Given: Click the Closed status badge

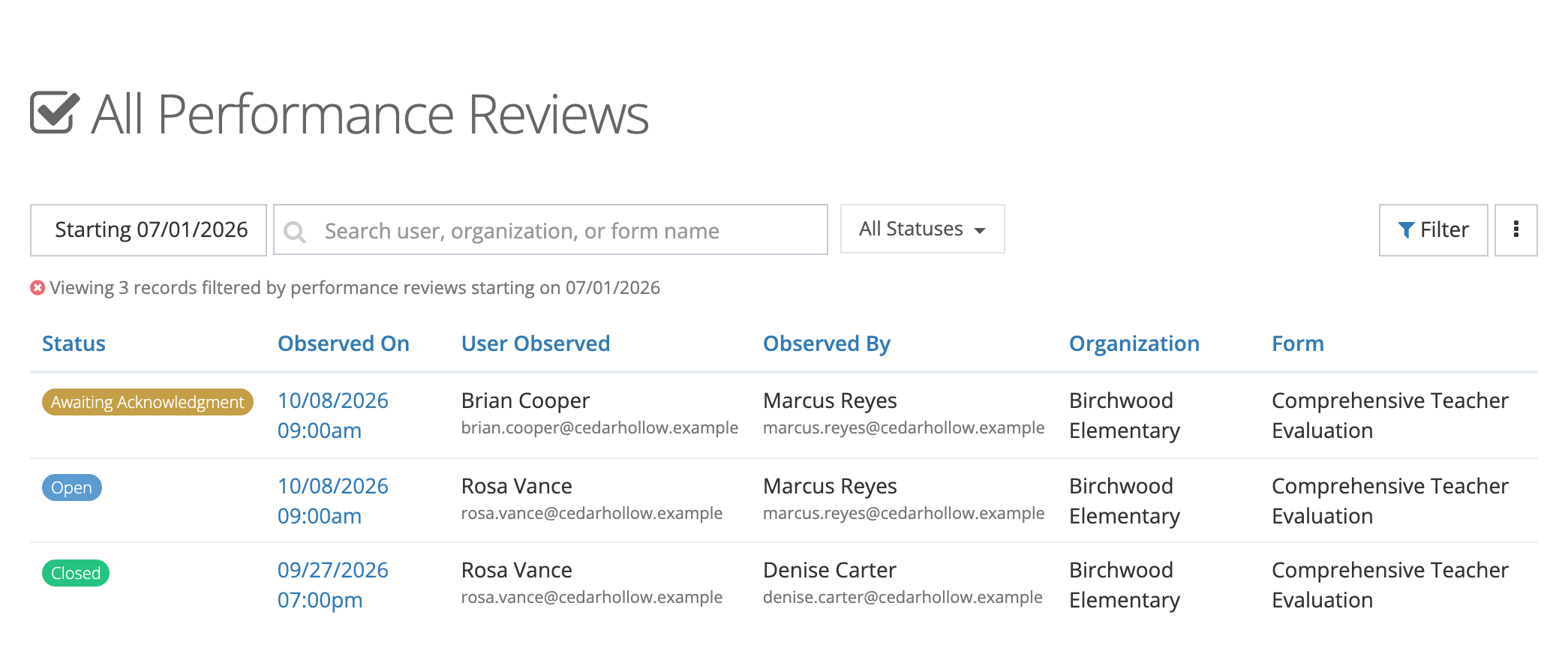Looking at the screenshot, I should click(76, 573).
